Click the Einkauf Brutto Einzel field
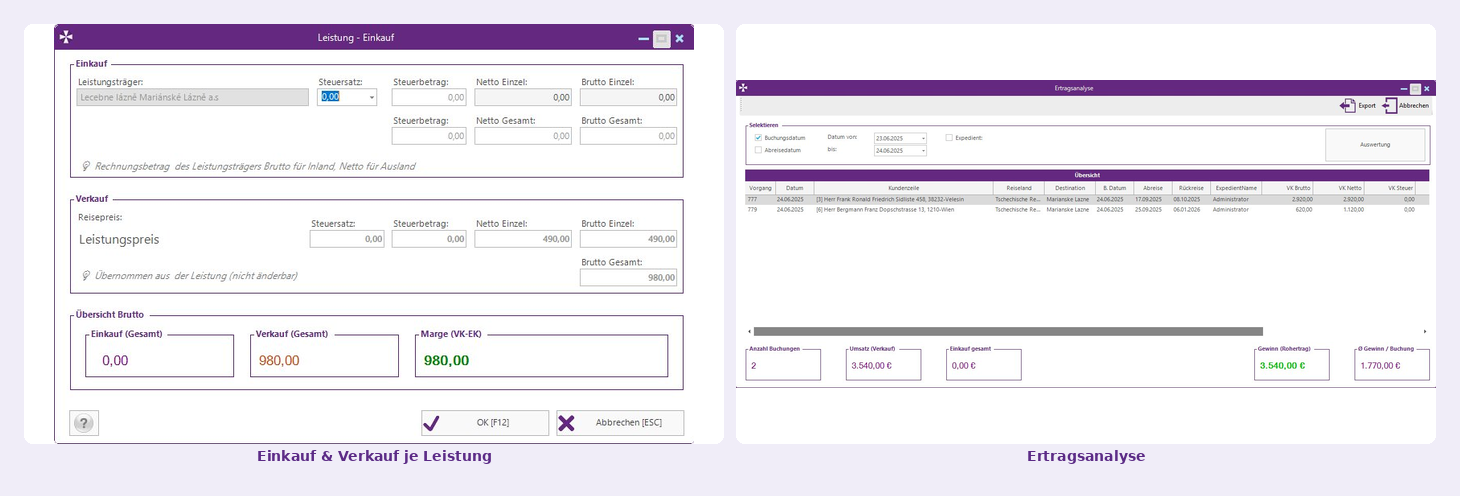Screen dimensions: 1460x496 click(628, 97)
